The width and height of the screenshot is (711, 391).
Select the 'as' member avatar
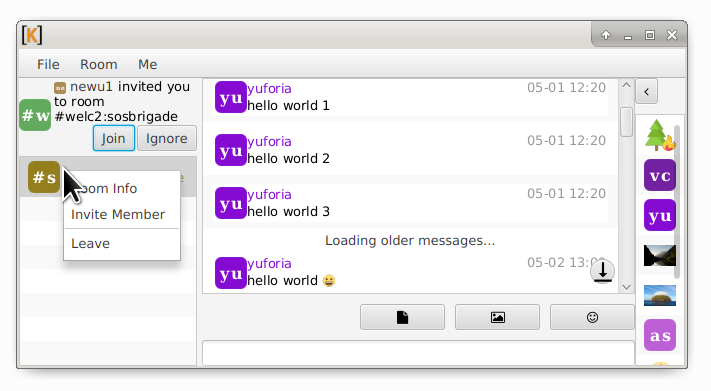coord(660,335)
